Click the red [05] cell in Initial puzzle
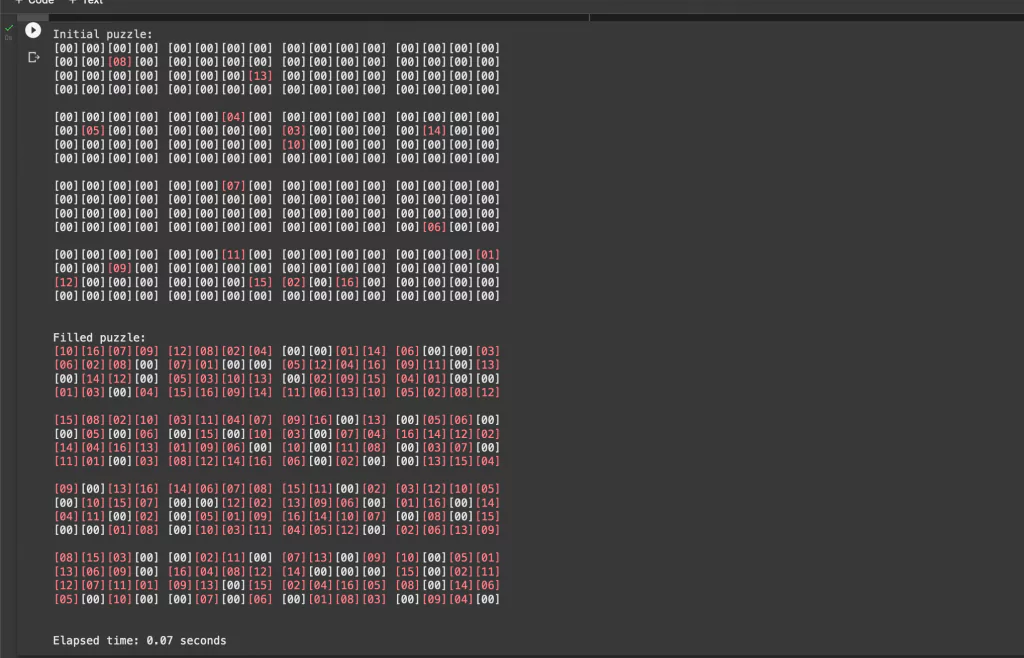 click(x=93, y=131)
